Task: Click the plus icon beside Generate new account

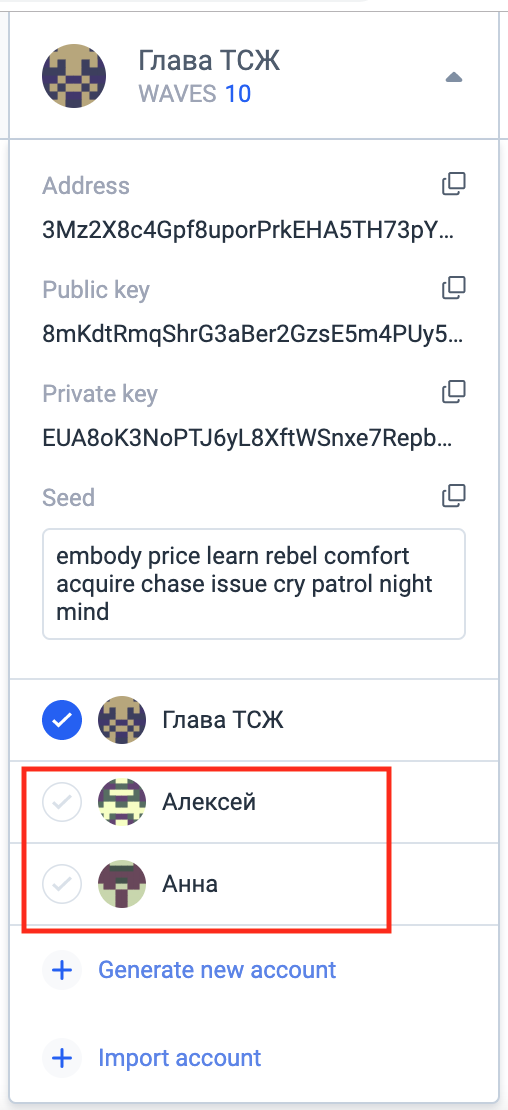Action: [x=63, y=970]
